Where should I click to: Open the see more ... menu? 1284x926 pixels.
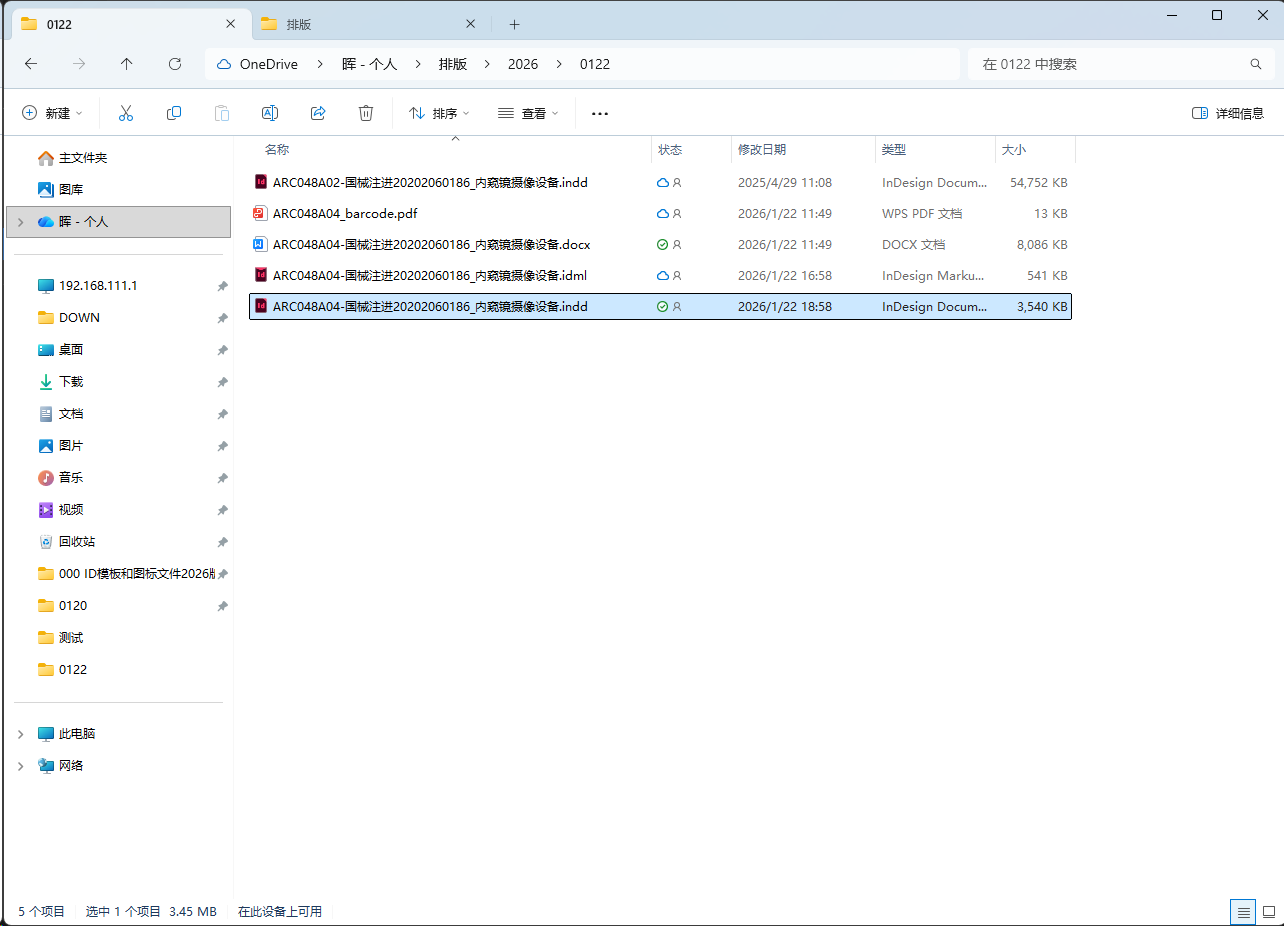click(599, 112)
